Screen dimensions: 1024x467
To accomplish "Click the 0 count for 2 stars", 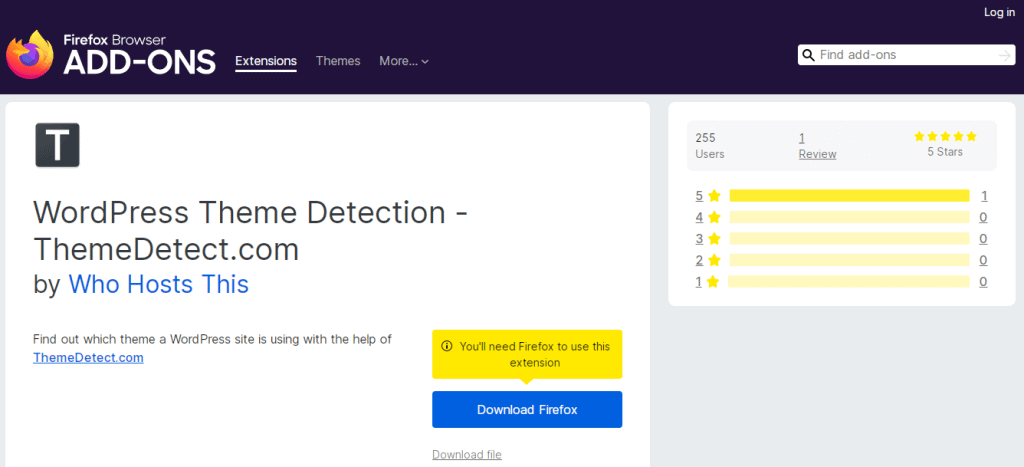I will (984, 260).
